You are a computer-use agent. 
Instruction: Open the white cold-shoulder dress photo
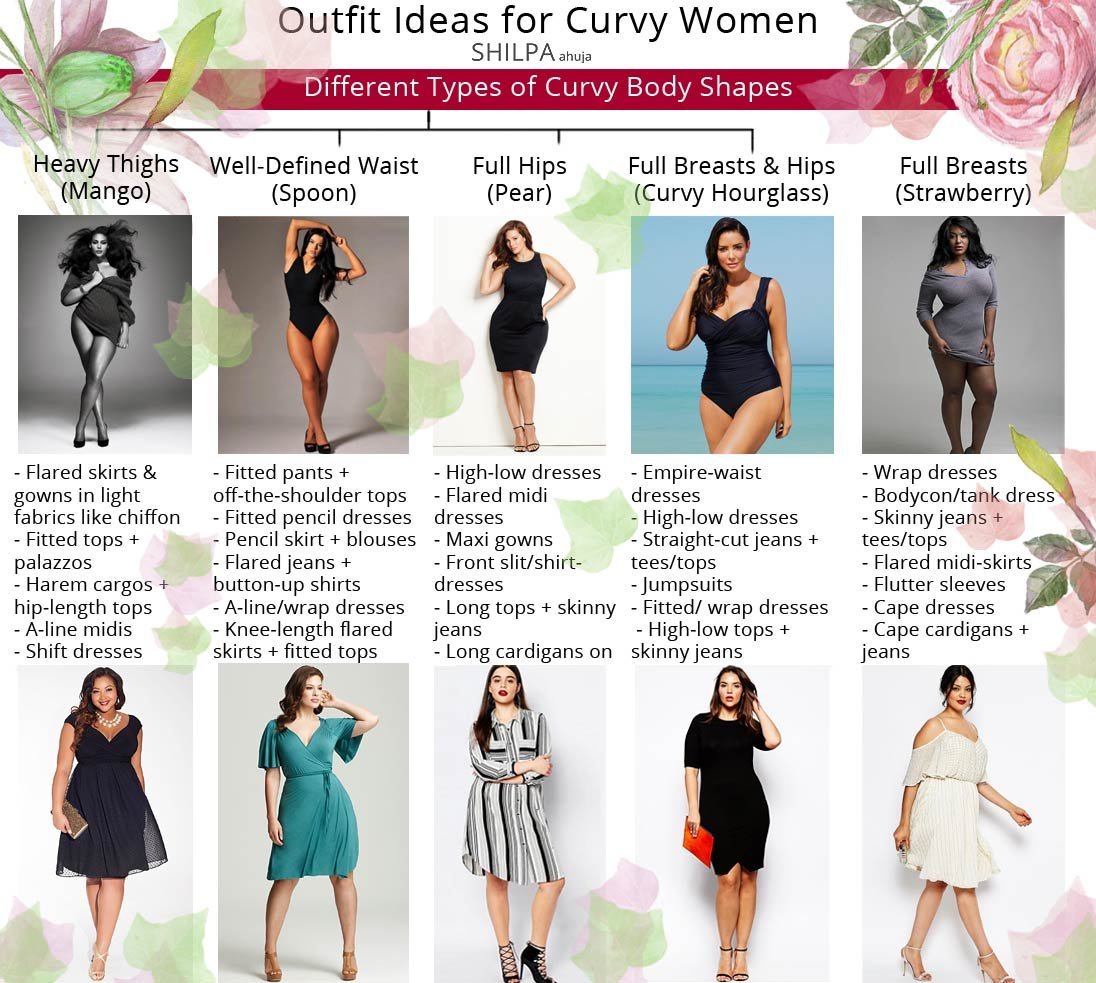point(962,823)
